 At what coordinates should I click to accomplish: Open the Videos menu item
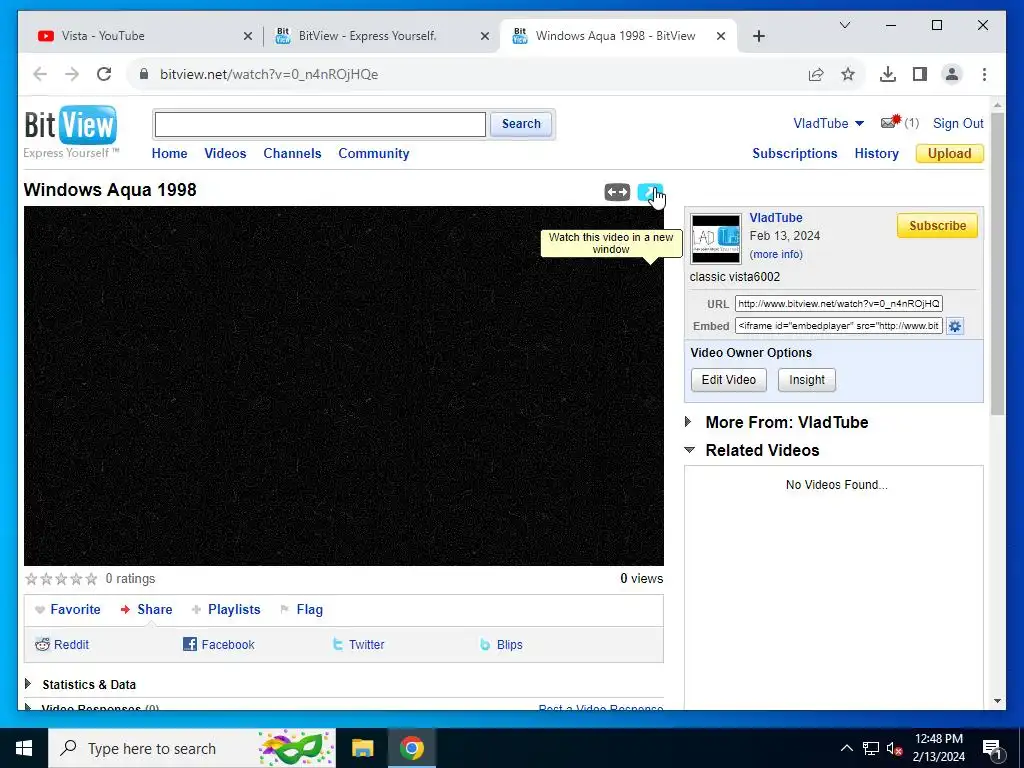click(x=225, y=153)
